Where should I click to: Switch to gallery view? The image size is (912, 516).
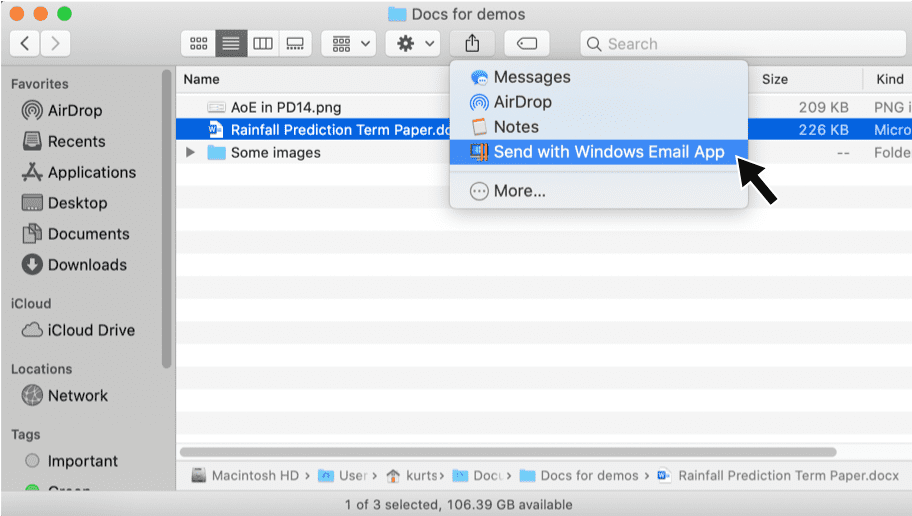point(295,44)
